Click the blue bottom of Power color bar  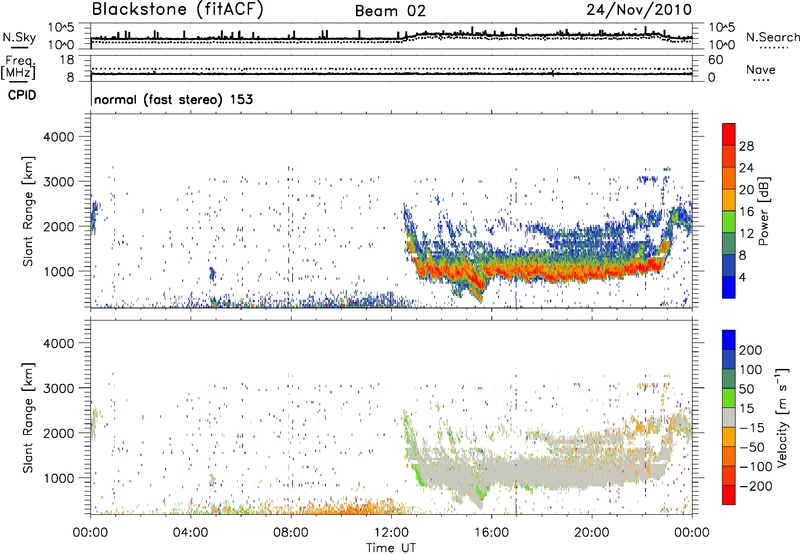tap(729, 287)
